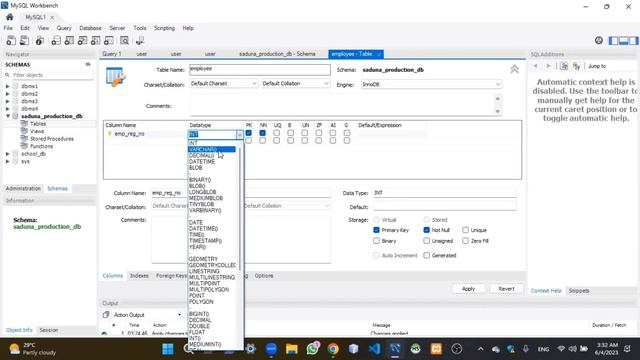
Task: Open Windows Start menu
Action: pyautogui.click(x=168, y=349)
